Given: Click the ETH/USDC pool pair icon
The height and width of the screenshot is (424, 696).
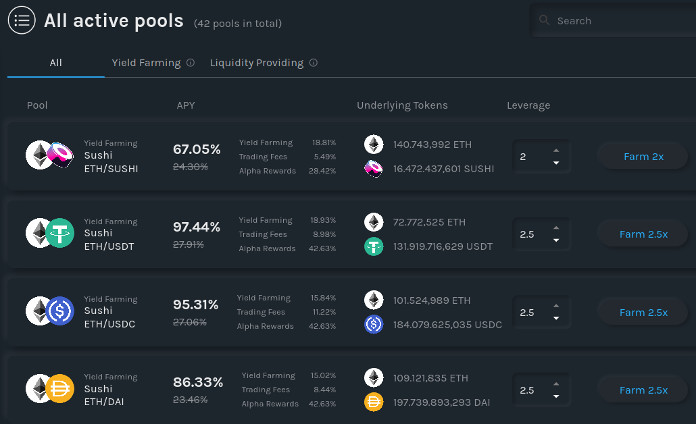Looking at the screenshot, I should pos(50,311).
